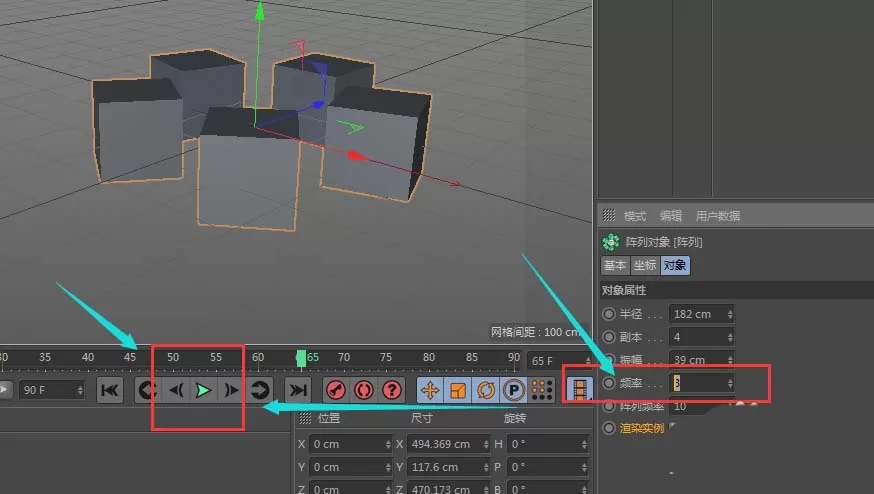Screen dimensions: 874x494
Task: Click the green Y axis arrow handle
Action: click(x=259, y=11)
